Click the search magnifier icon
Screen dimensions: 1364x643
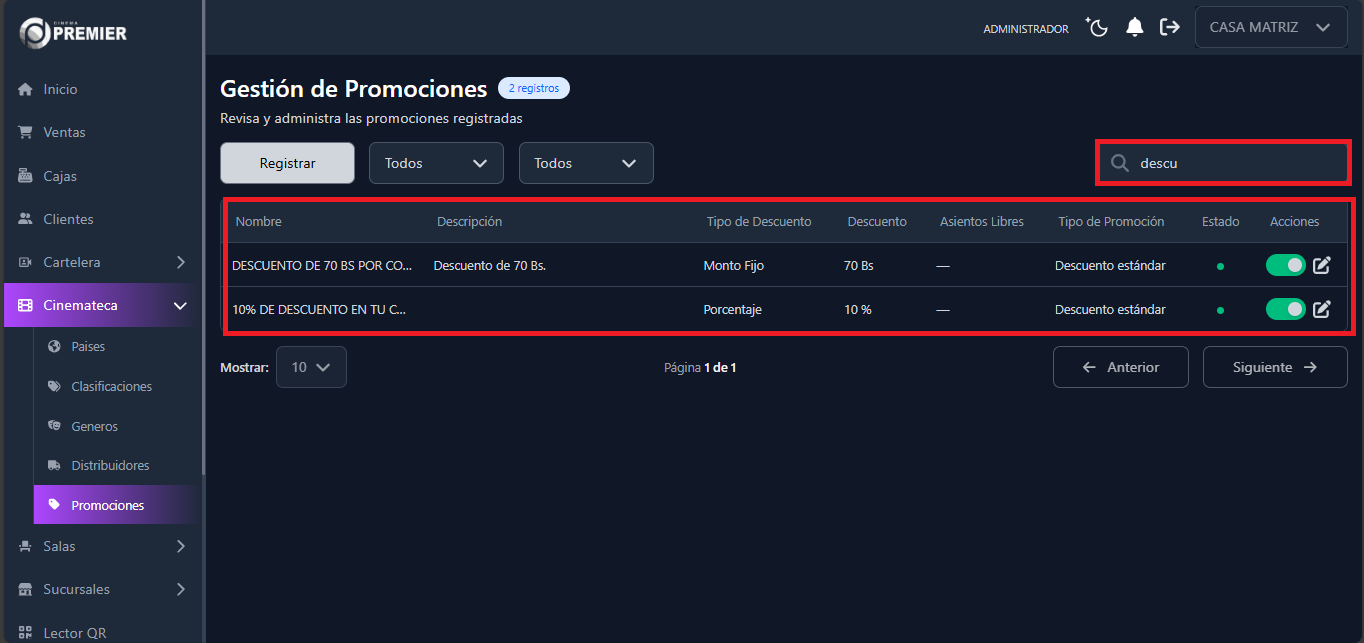[x=1120, y=163]
